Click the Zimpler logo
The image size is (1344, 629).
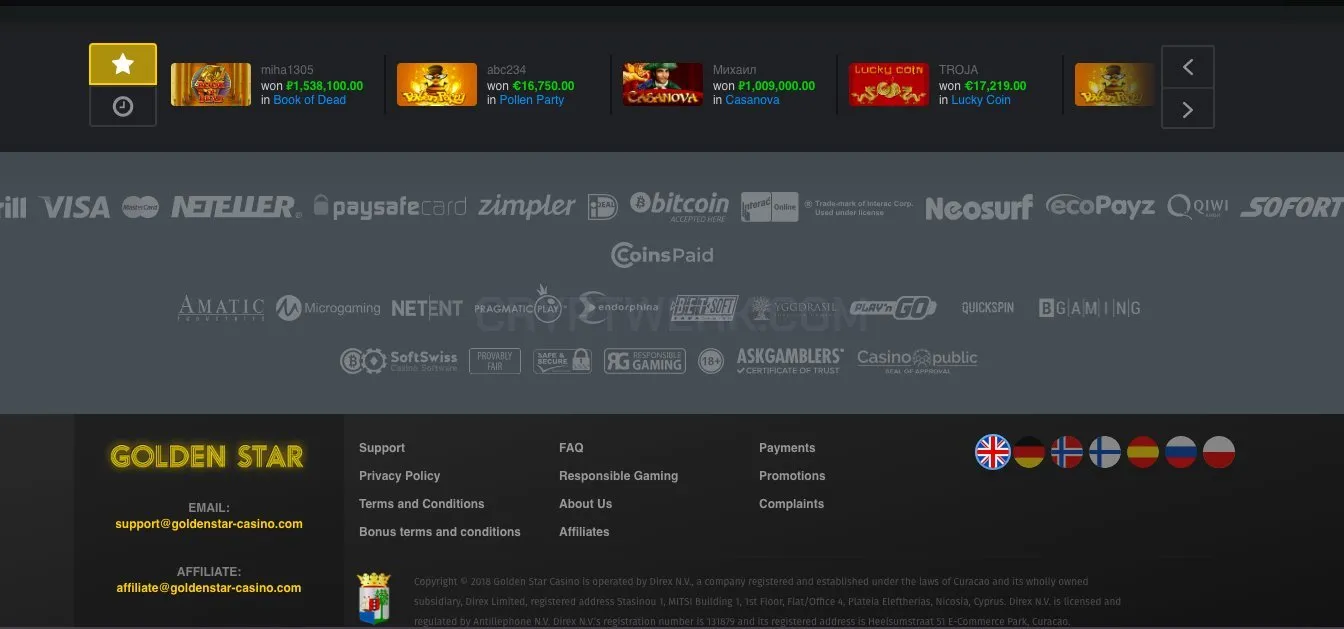527,207
